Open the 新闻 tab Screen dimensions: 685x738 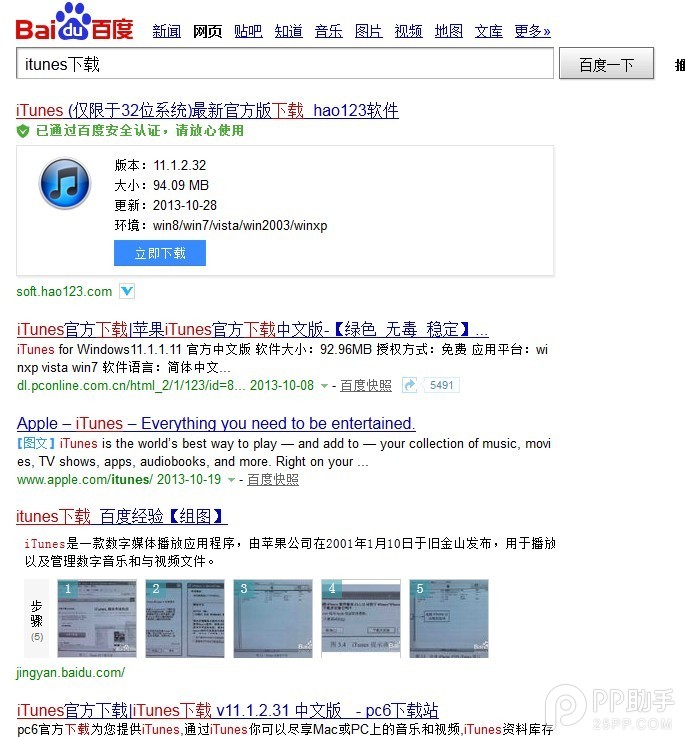(x=167, y=31)
